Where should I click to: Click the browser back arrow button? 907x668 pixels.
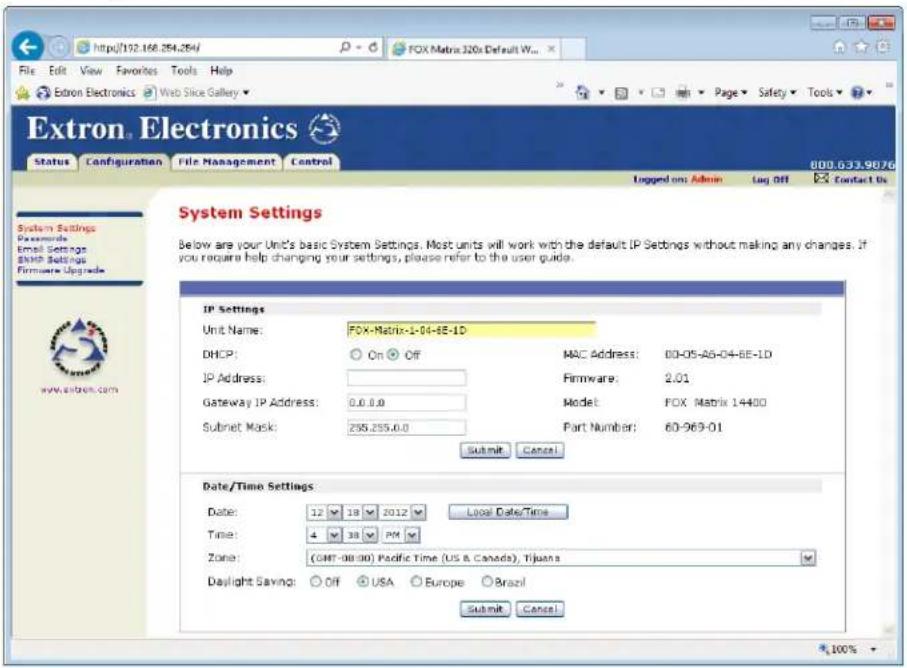28,47
